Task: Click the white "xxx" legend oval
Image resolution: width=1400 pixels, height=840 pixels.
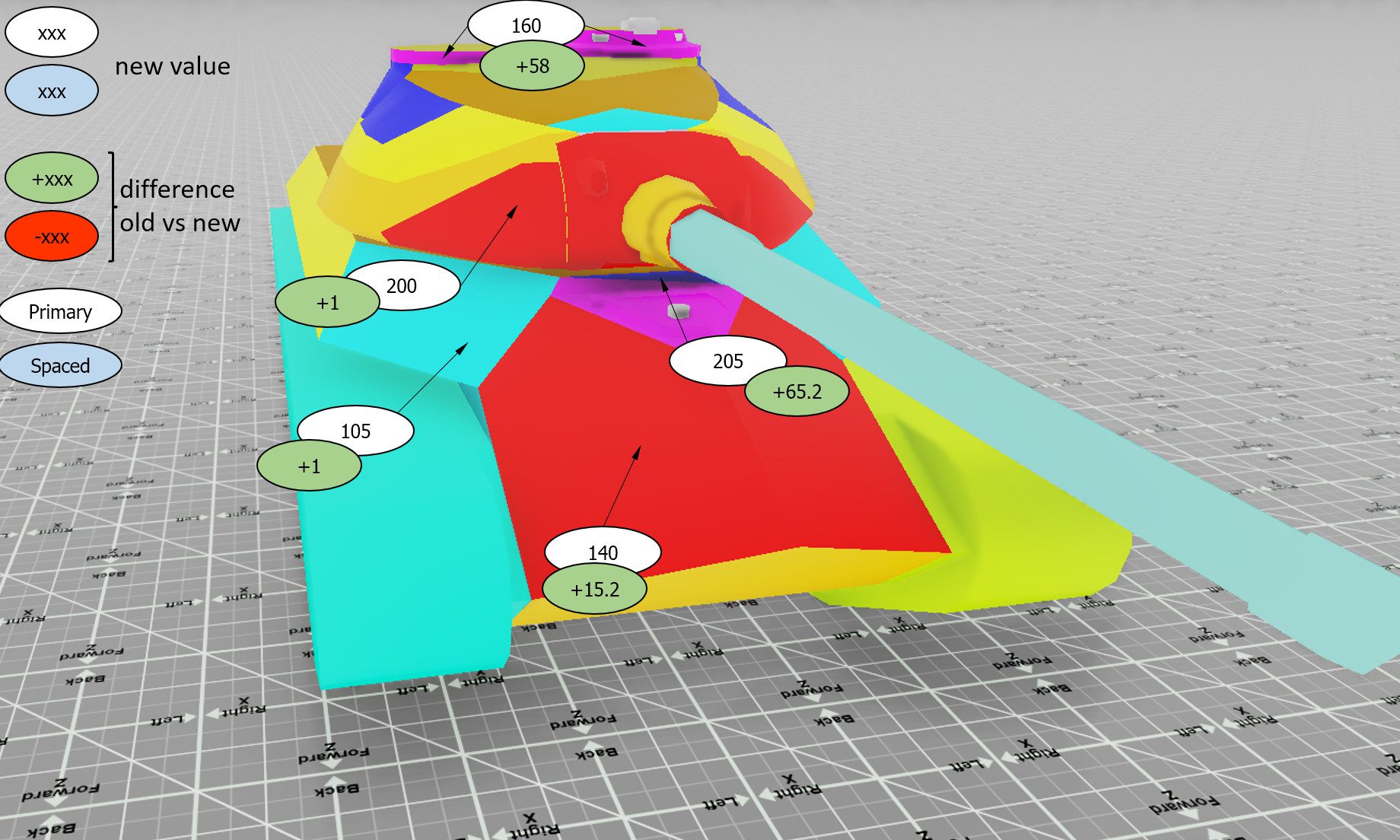Action: pyautogui.click(x=52, y=33)
